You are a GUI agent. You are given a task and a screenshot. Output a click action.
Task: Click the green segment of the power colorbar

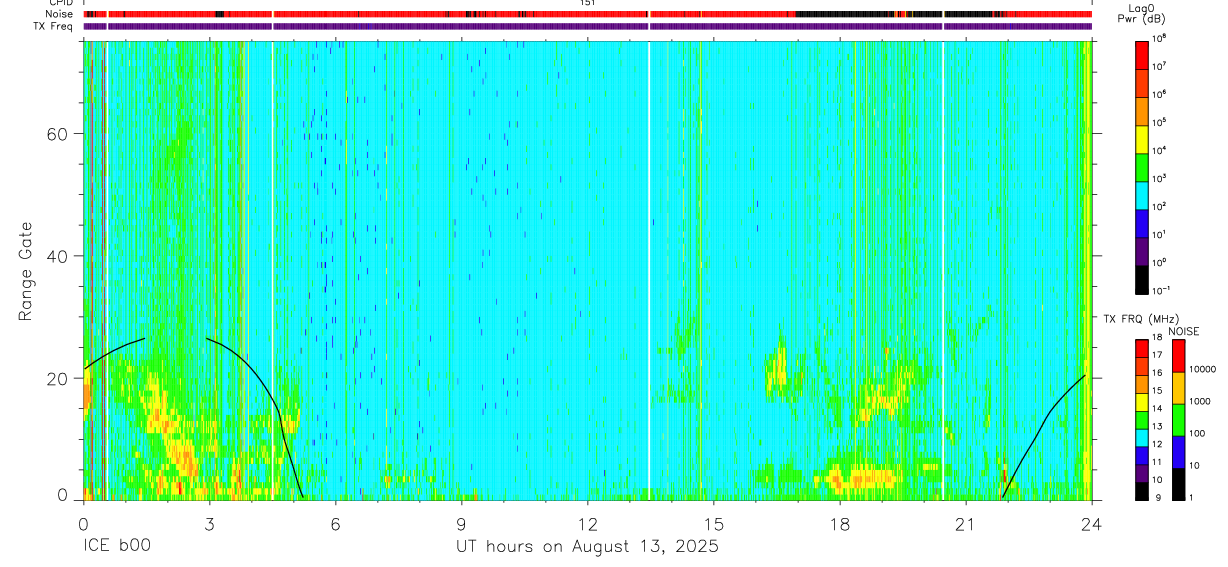pos(1142,166)
